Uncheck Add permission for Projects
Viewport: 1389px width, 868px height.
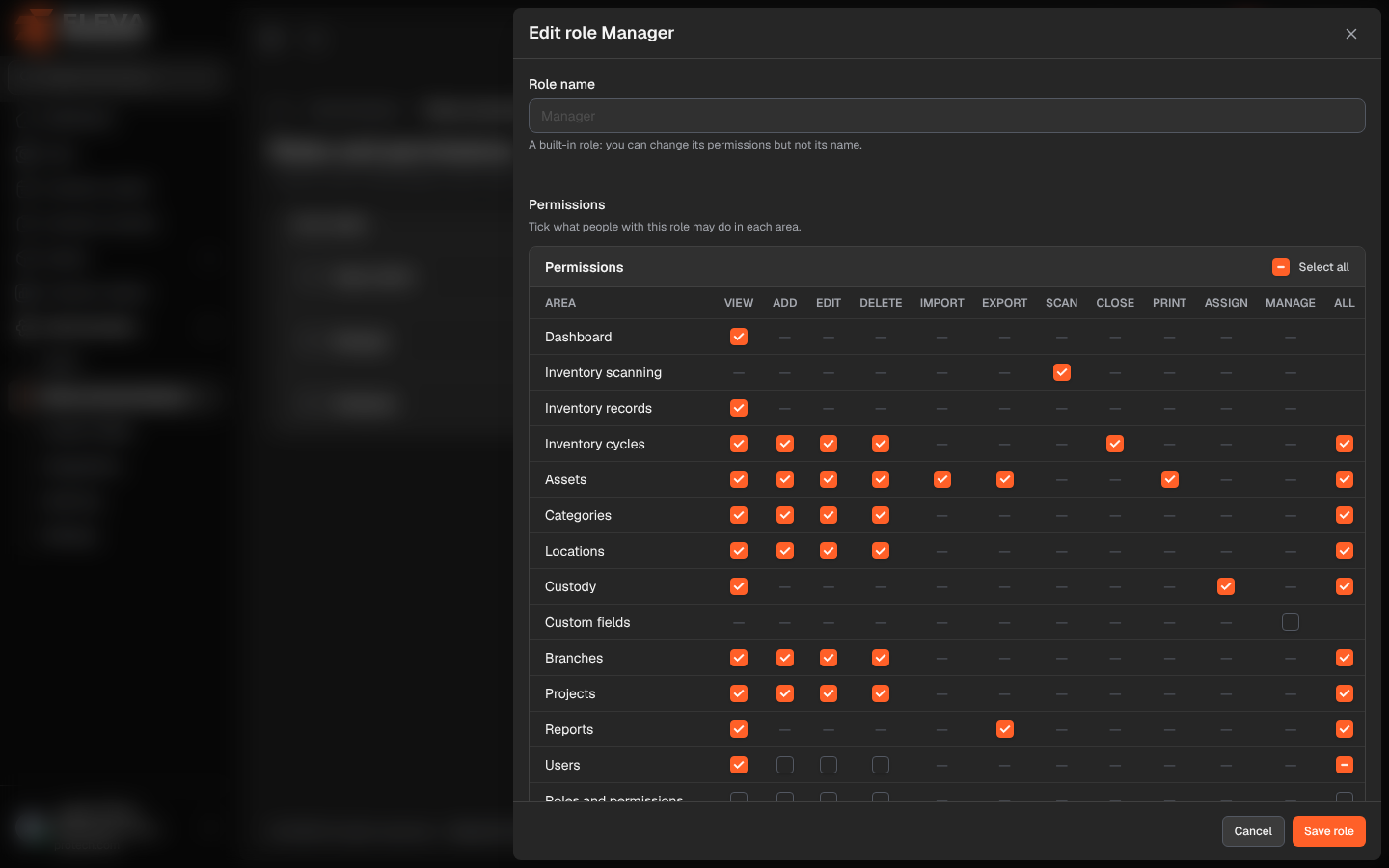(x=785, y=693)
